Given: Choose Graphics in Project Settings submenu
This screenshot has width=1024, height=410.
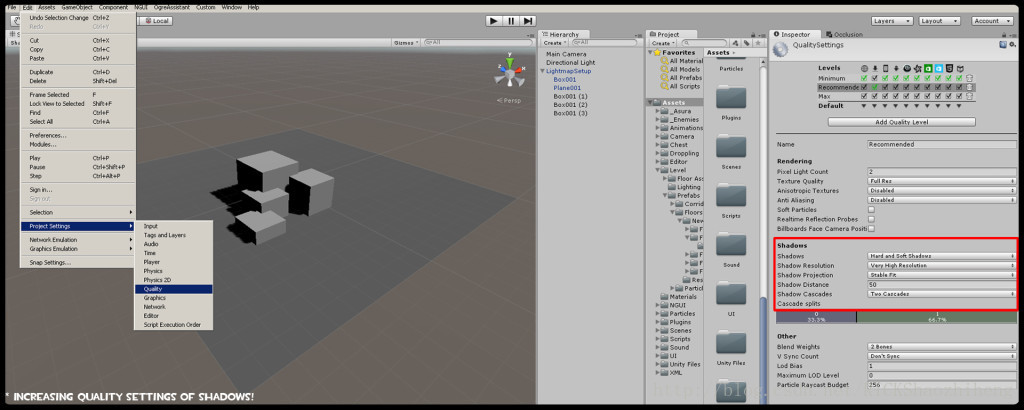Looking at the screenshot, I should [174, 298].
